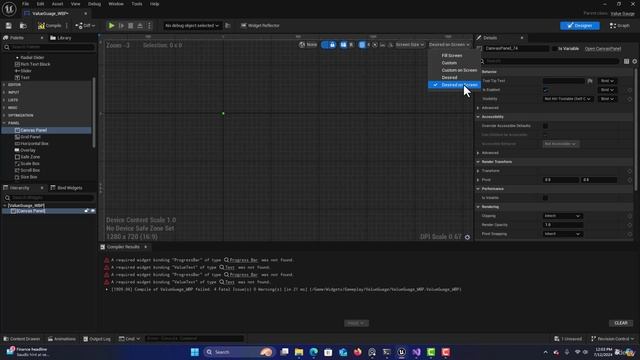The height and width of the screenshot is (360, 640).
Task: Open the Screen Size dropdown
Action: click(x=409, y=45)
